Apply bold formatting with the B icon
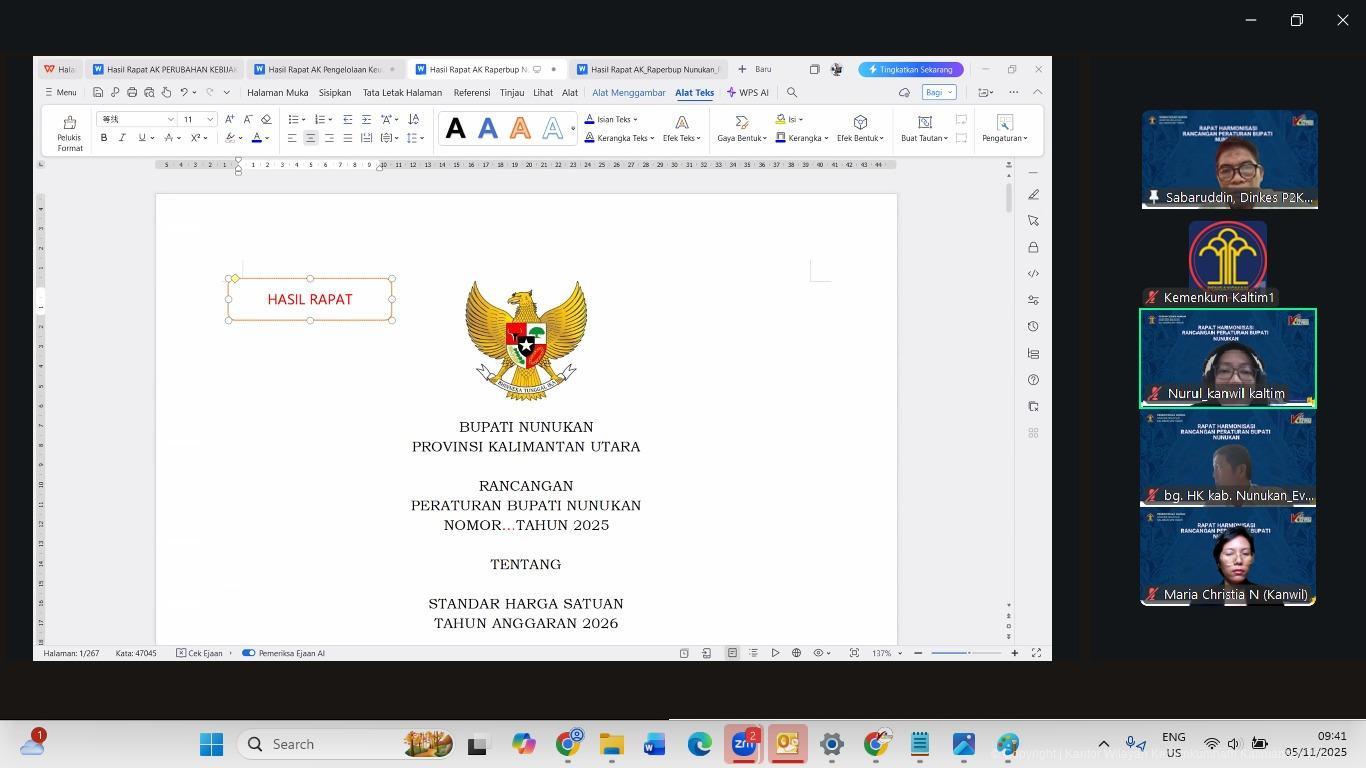This screenshot has height=768, width=1366. tap(104, 138)
